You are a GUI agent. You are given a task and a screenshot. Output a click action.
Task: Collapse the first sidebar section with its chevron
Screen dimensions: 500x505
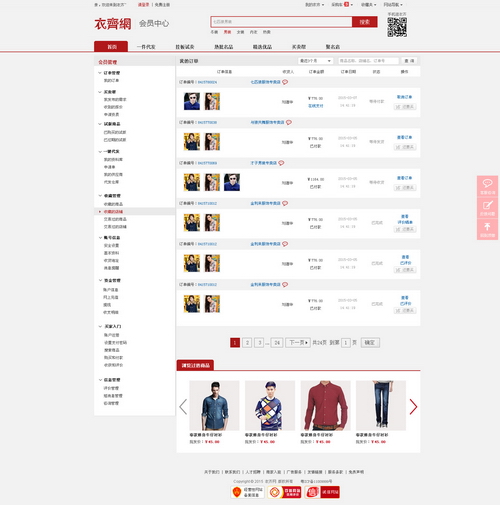[100, 73]
